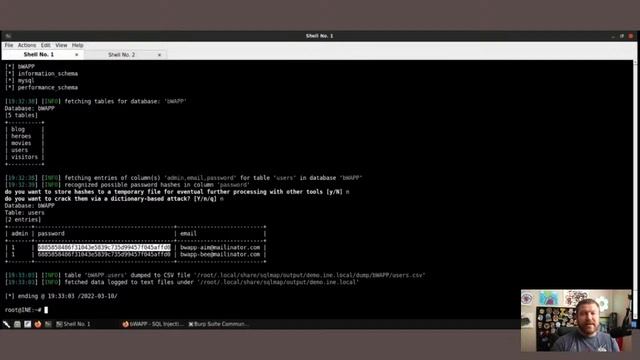Click the '[2 entries]' line
Screen dimensions: 640x360
point(23,220)
